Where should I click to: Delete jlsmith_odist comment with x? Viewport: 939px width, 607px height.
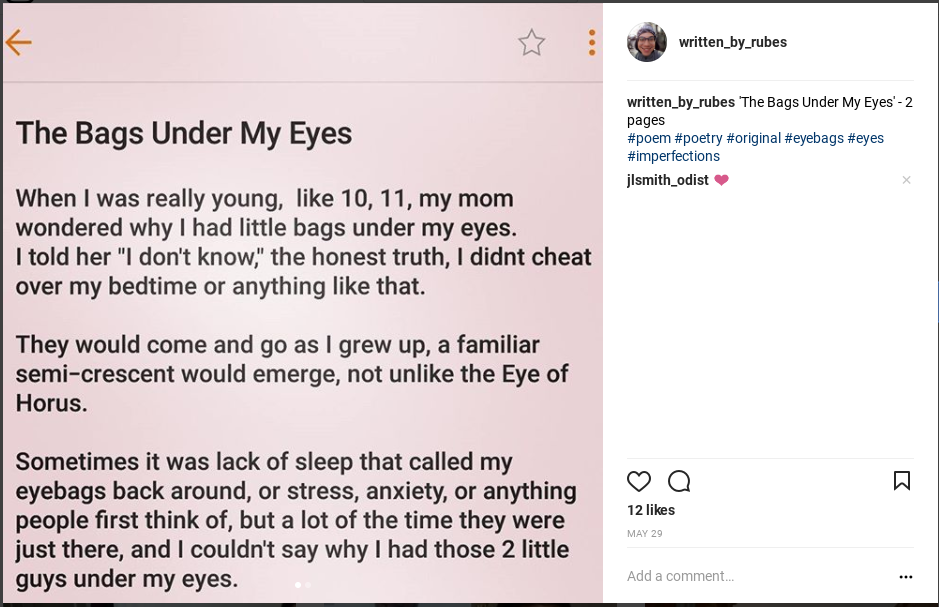point(906,180)
